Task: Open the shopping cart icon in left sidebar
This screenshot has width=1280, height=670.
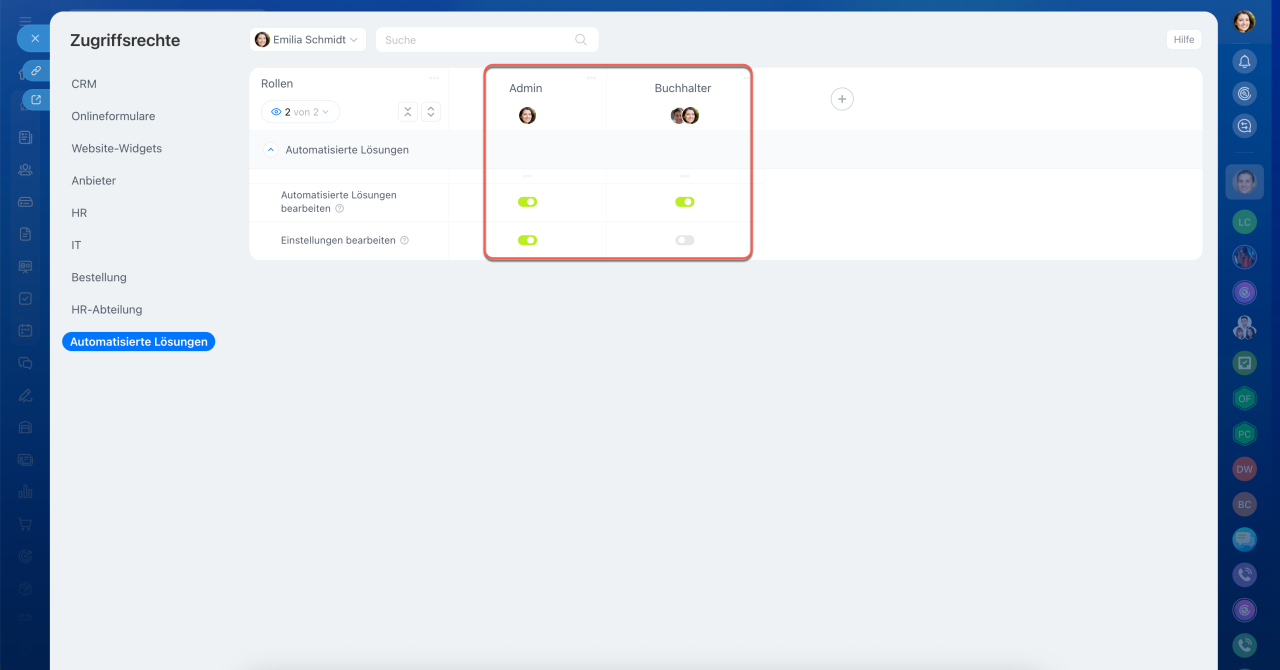Action: point(26,524)
